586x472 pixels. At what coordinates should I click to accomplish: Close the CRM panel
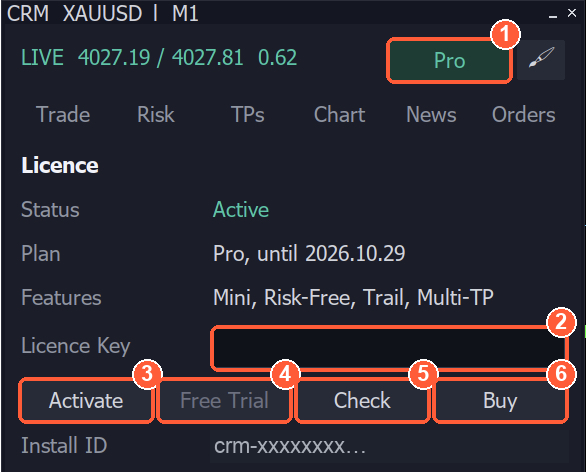coord(572,13)
